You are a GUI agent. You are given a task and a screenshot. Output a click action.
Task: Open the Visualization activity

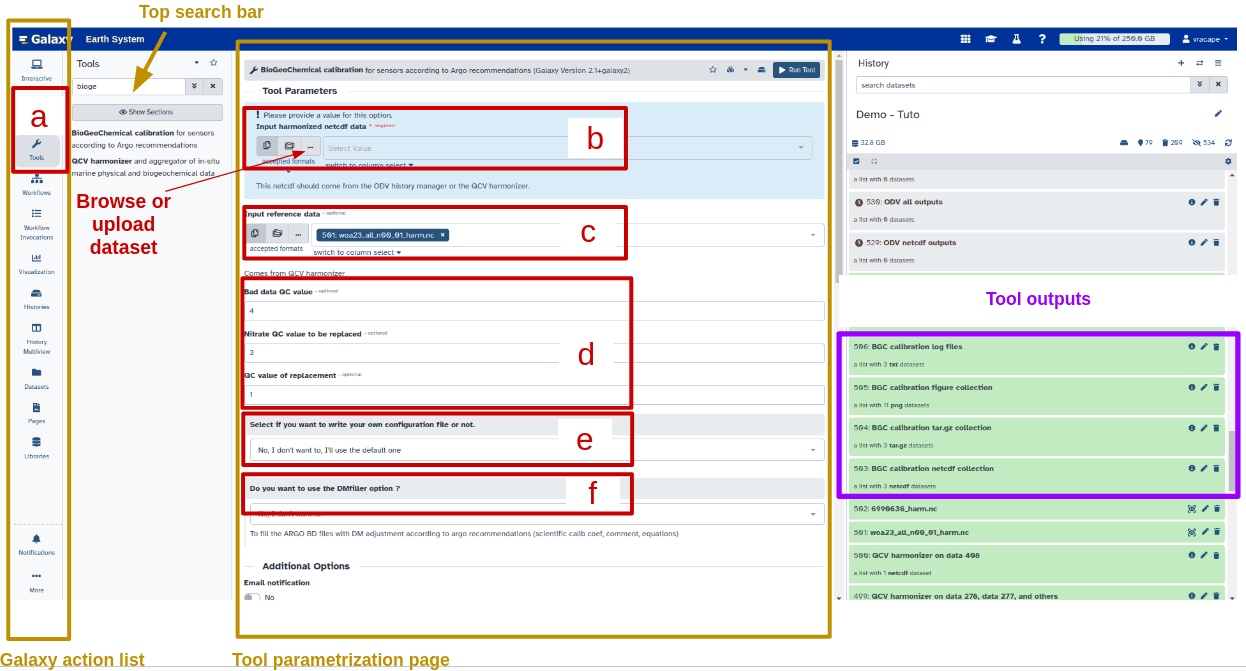click(x=36, y=262)
